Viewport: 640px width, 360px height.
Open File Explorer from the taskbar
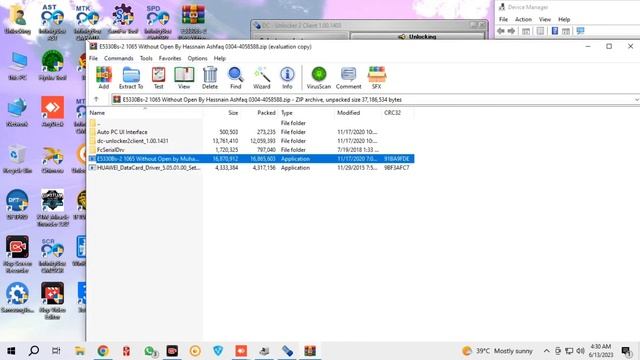pos(80,351)
